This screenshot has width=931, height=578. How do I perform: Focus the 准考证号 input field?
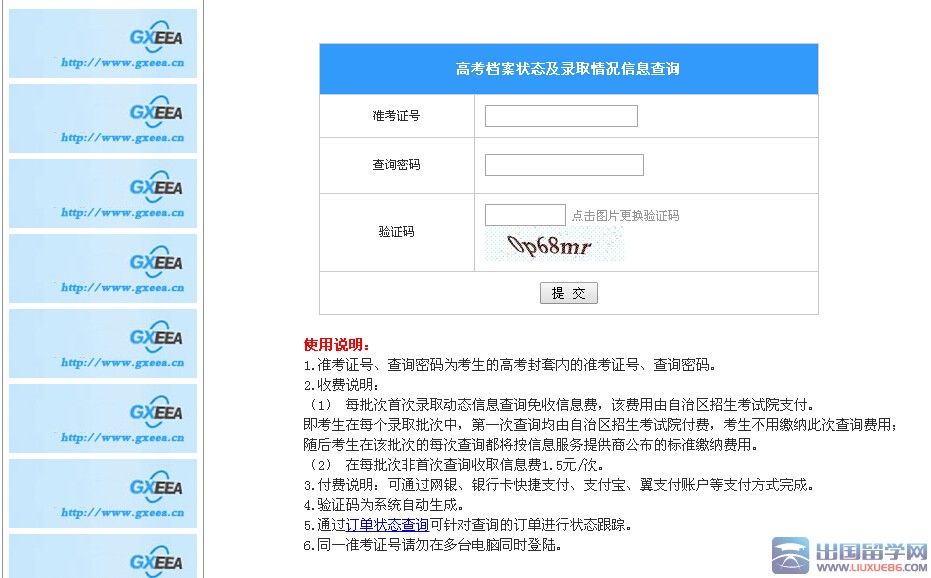click(x=561, y=116)
